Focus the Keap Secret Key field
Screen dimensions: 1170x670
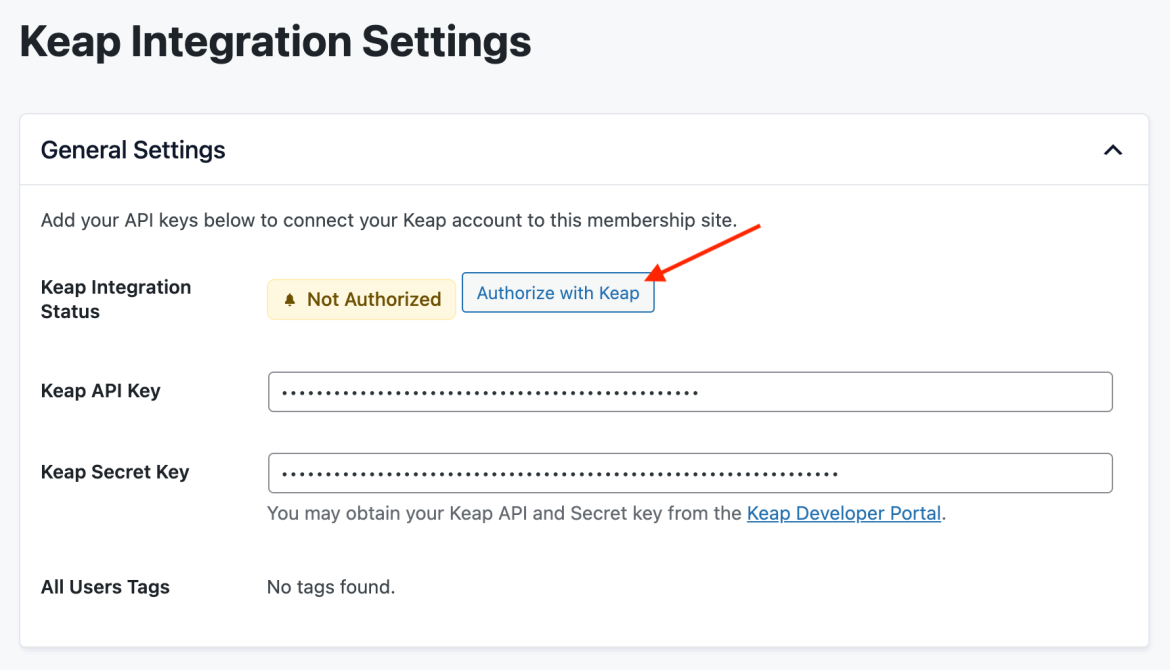click(x=690, y=472)
